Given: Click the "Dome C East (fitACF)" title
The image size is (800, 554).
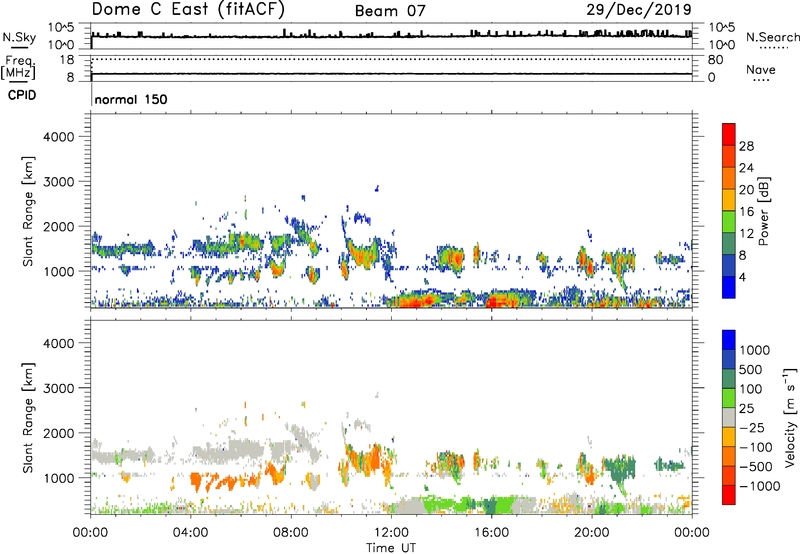Looking at the screenshot, I should [x=188, y=10].
